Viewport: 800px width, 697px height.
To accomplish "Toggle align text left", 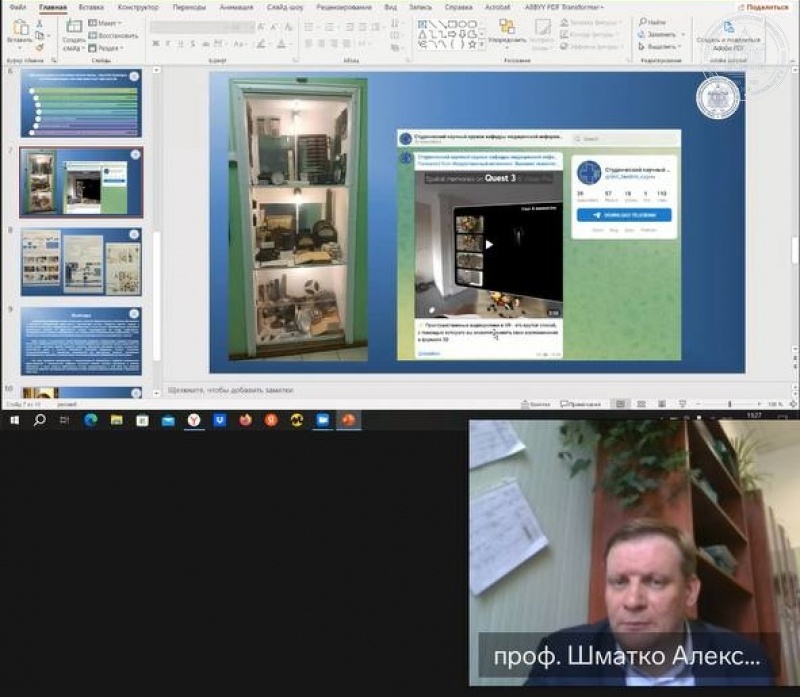I will click(309, 44).
